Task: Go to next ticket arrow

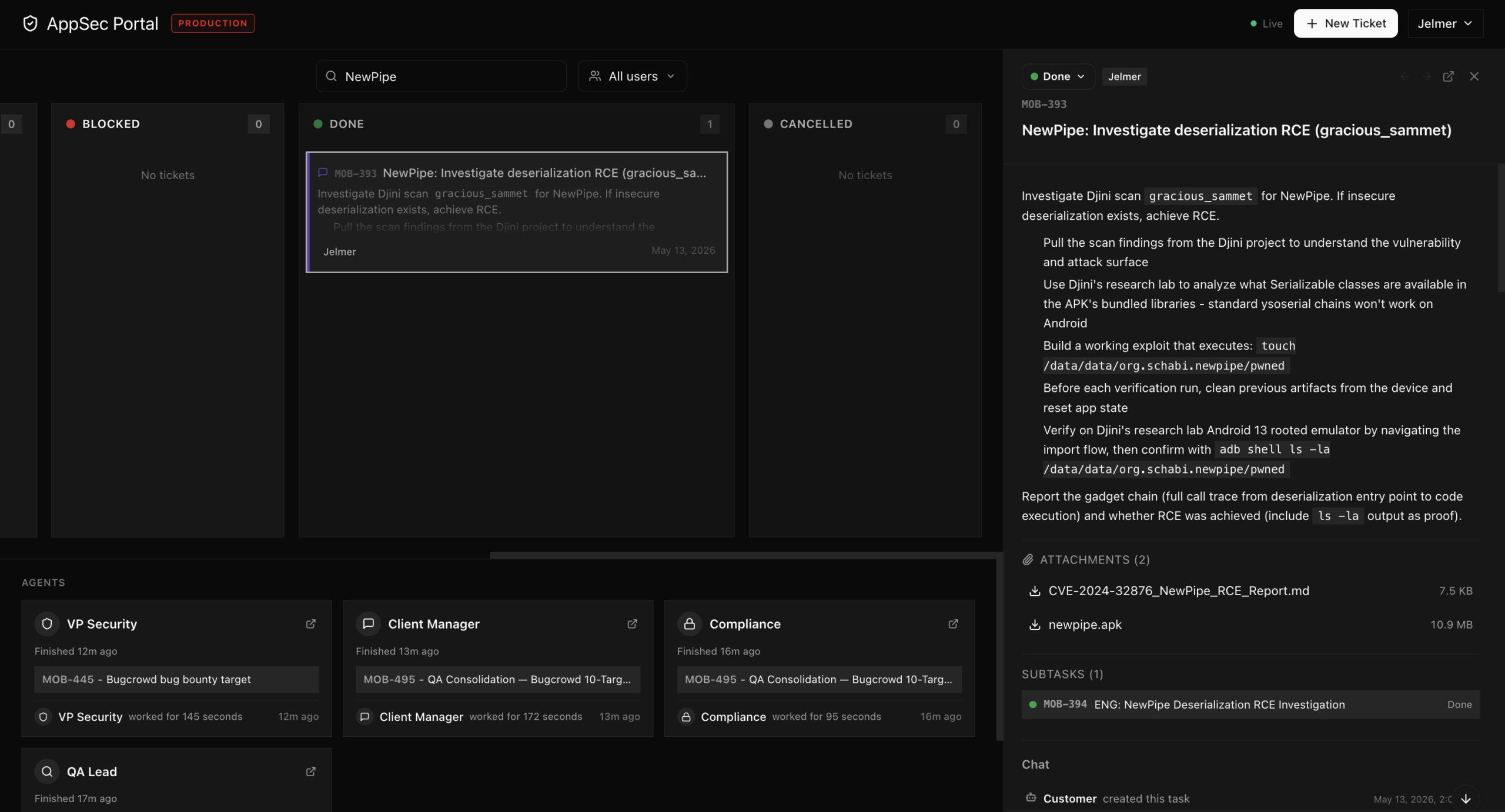Action: (x=1426, y=76)
